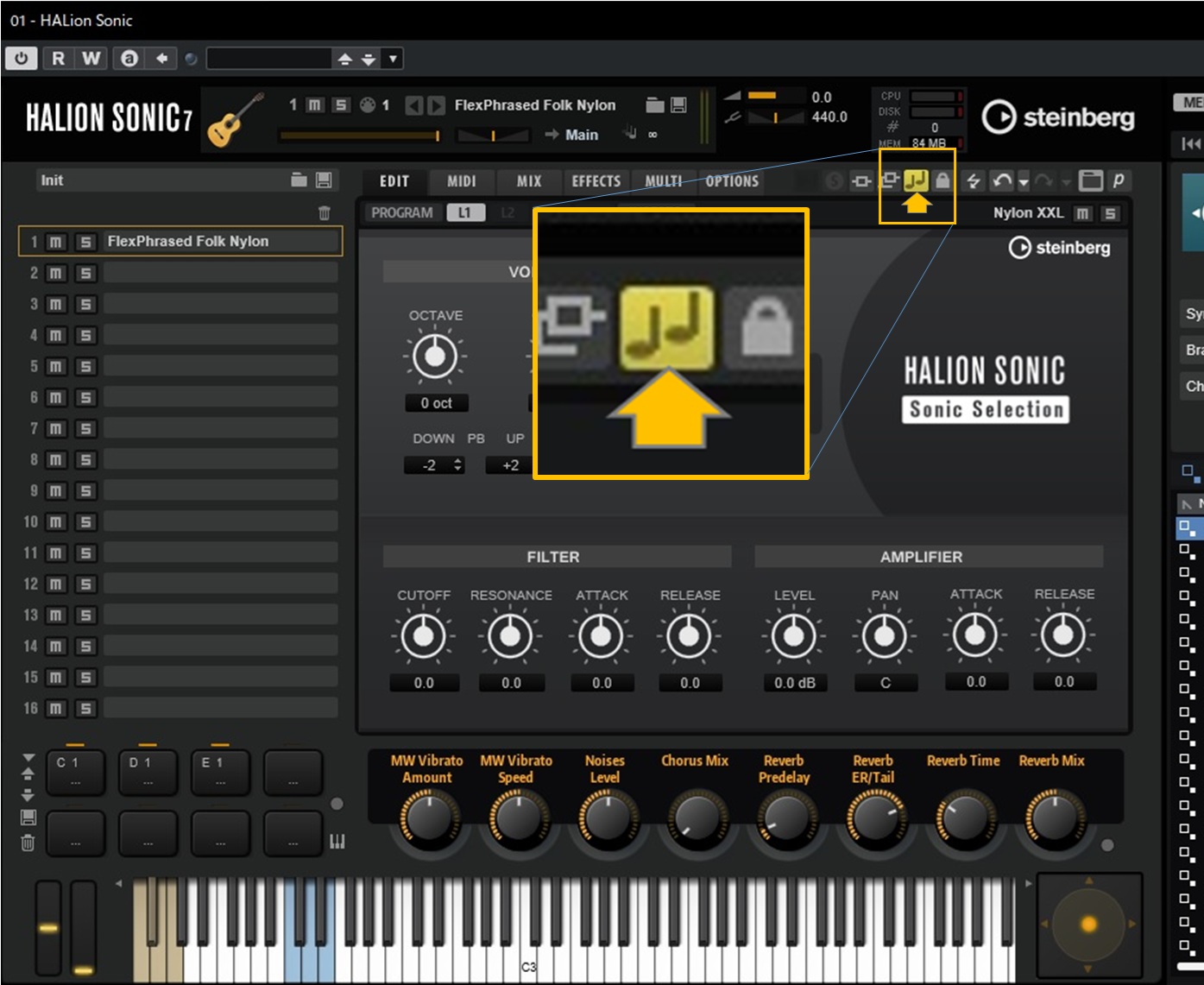Click the undo arrow icon in the toolbar
Viewport: 1204px width, 985px height.
[1001, 180]
